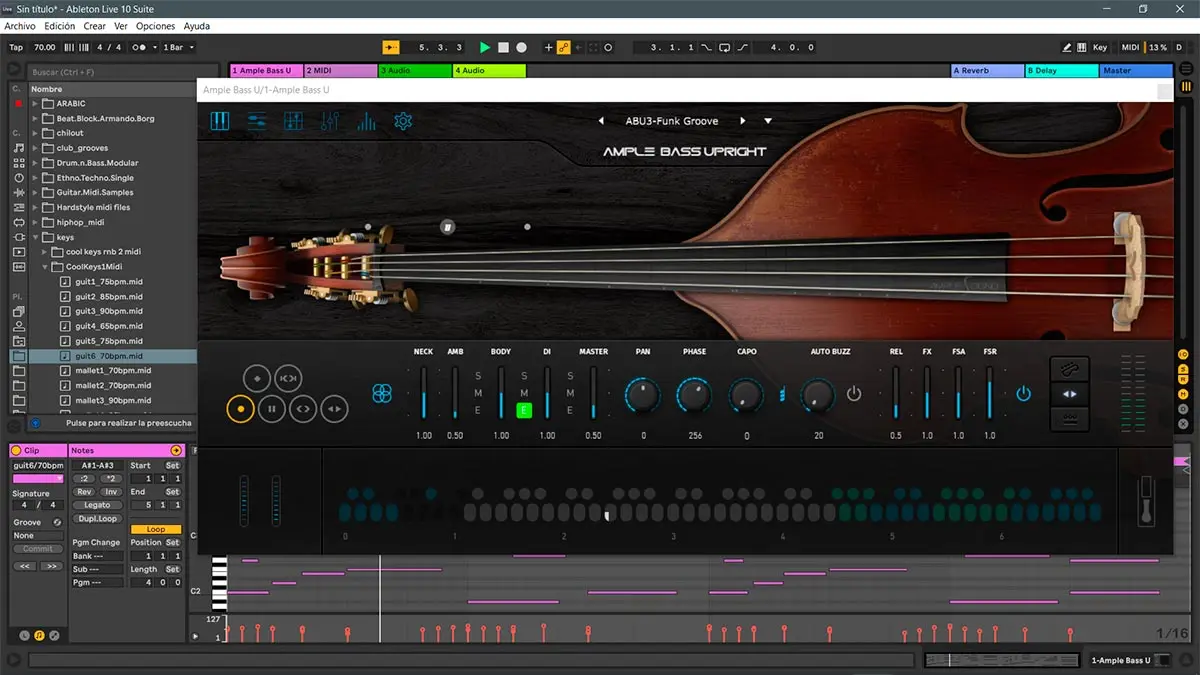Click the Inv button in Notes
The height and width of the screenshot is (675, 1200).
110,492
